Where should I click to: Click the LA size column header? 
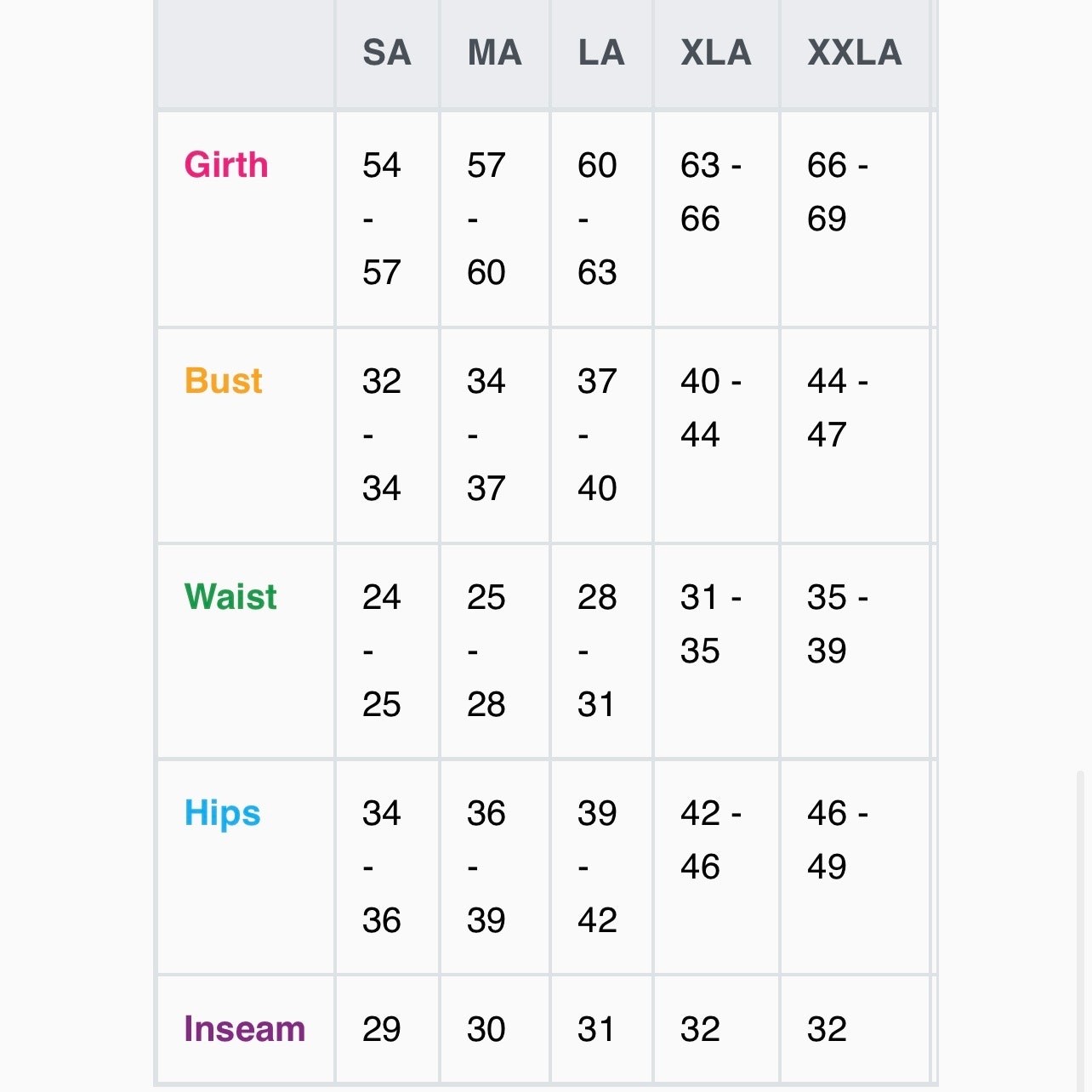click(x=601, y=54)
